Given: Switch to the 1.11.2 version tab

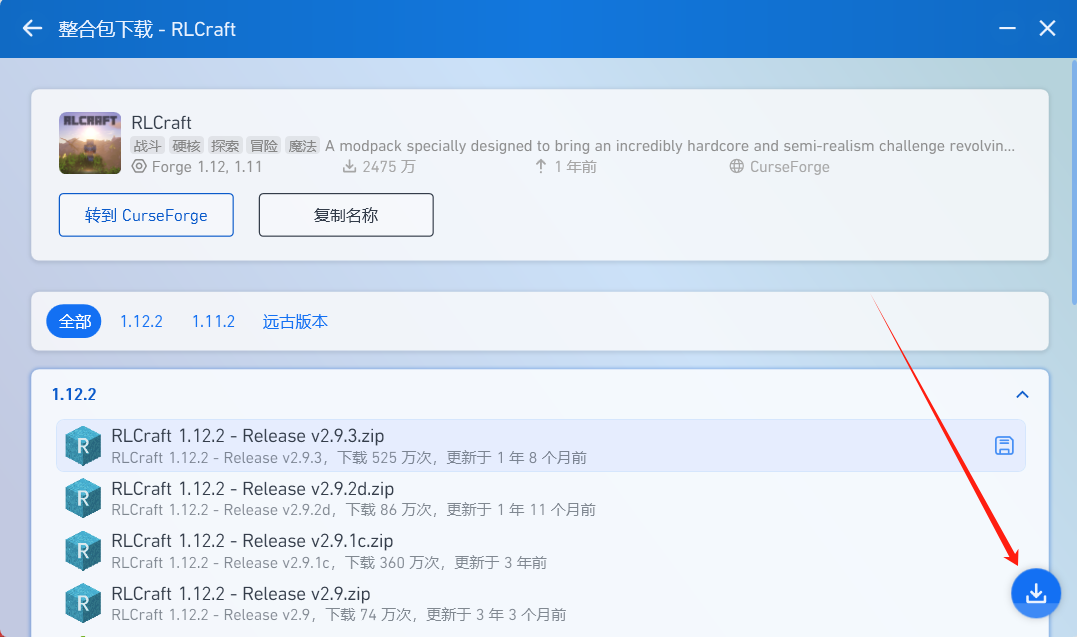Looking at the screenshot, I should [213, 321].
